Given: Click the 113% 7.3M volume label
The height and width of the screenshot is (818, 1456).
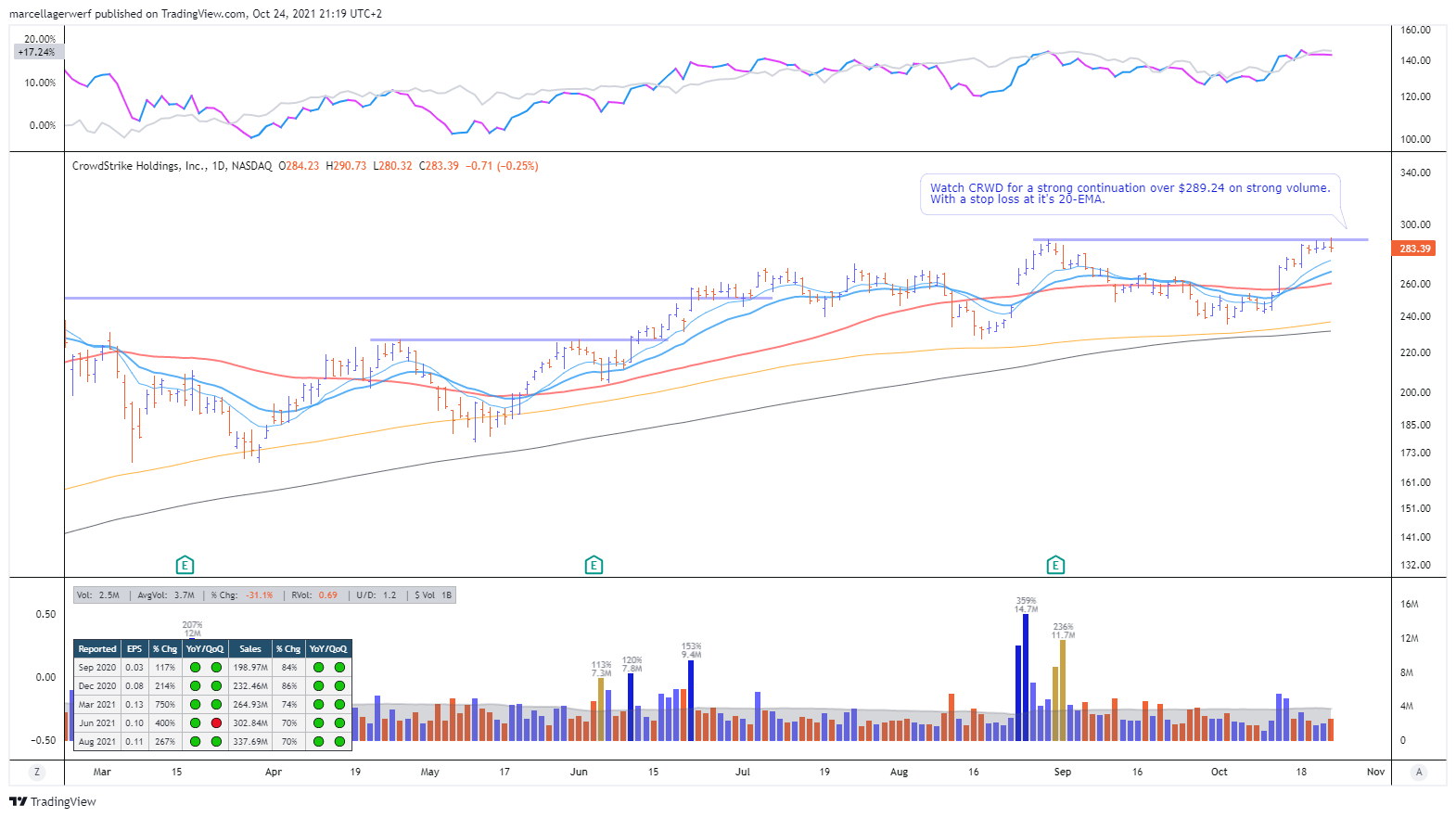Looking at the screenshot, I should pyautogui.click(x=601, y=669).
